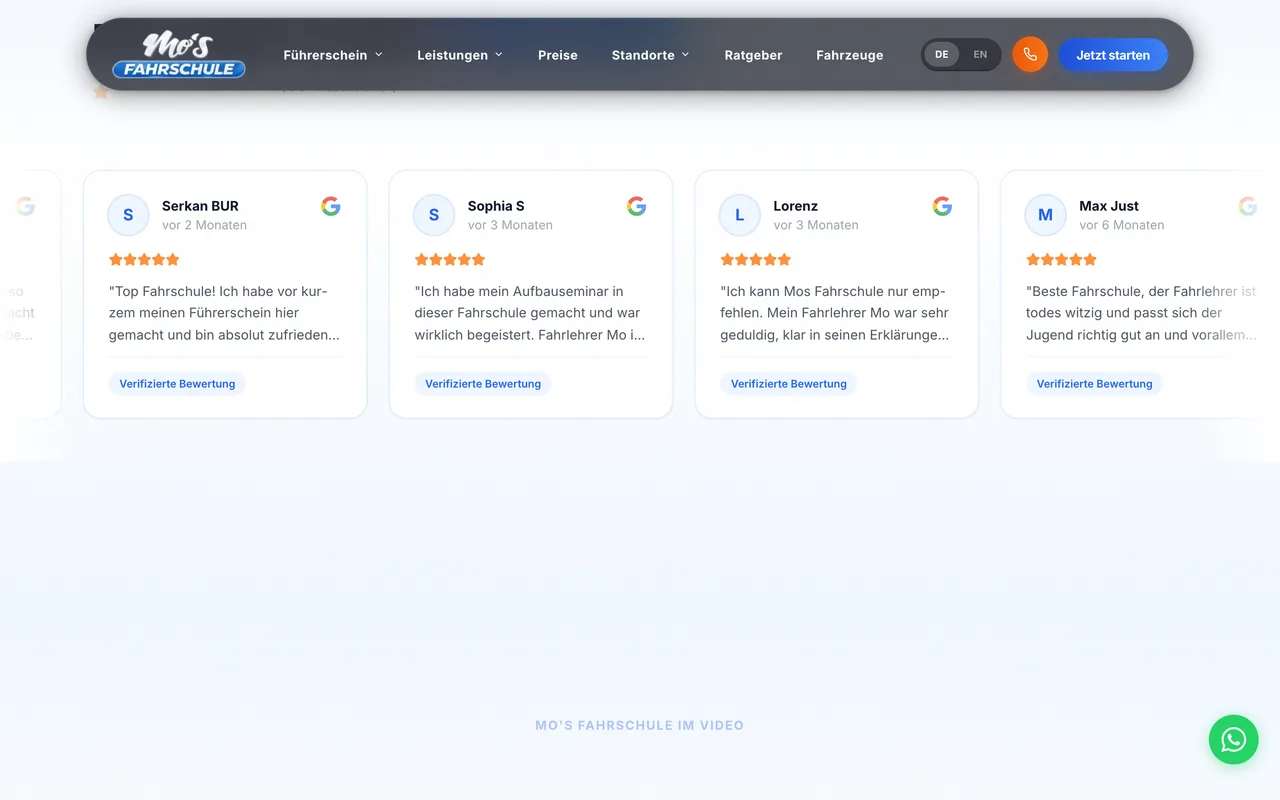Open WhatsApp chat floating icon
Viewport: 1280px width, 800px height.
point(1233,739)
